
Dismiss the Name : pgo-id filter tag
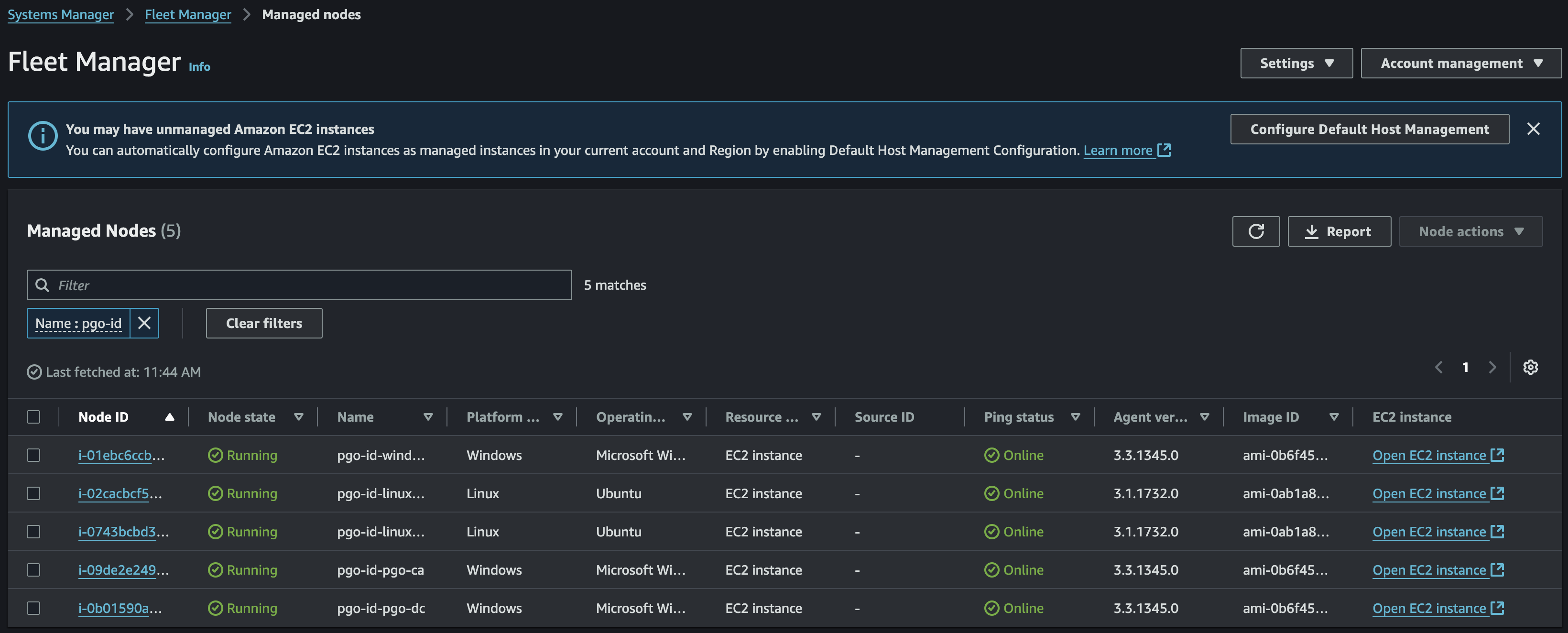144,323
